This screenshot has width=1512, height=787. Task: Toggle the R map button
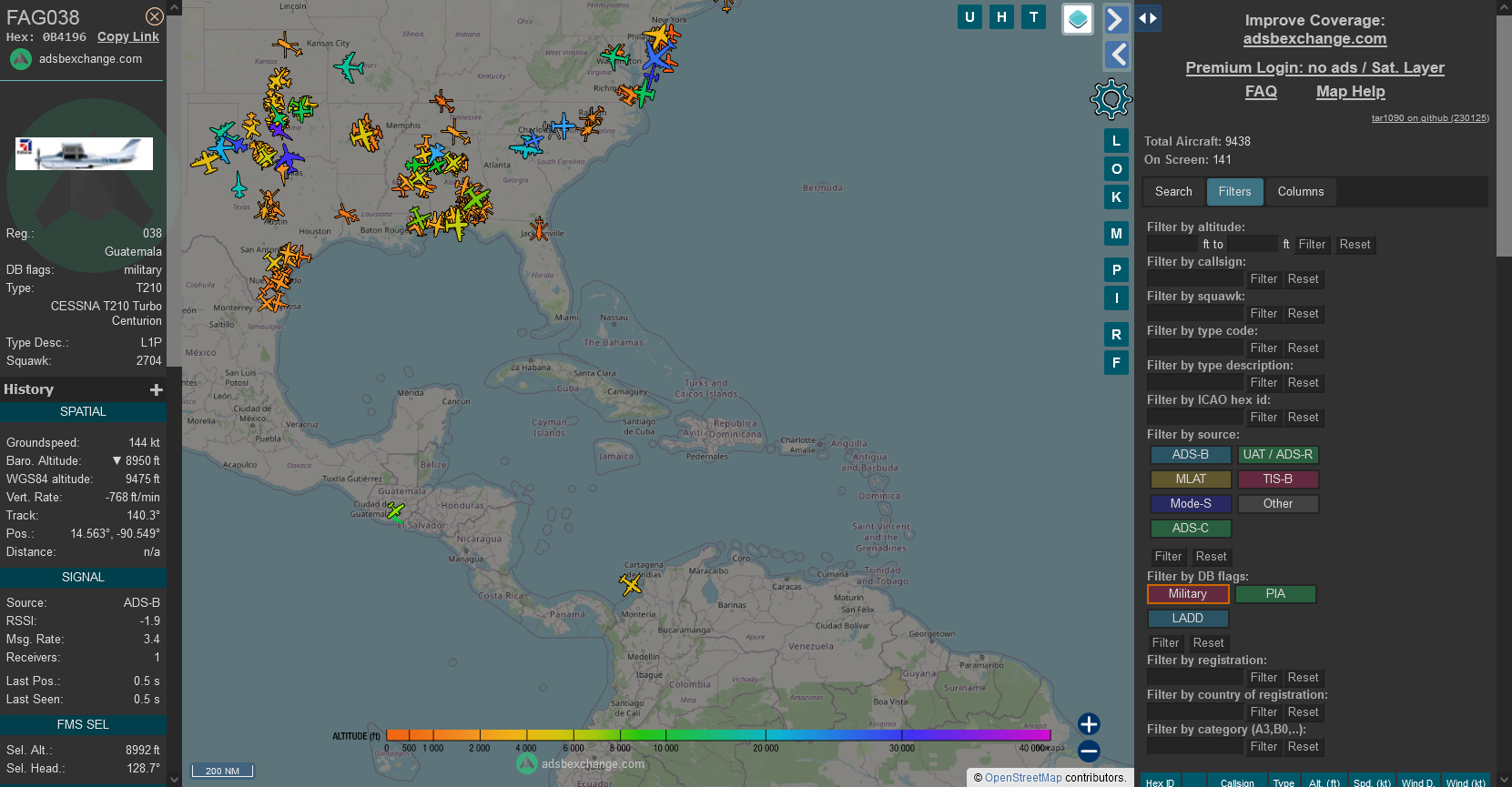[1116, 335]
